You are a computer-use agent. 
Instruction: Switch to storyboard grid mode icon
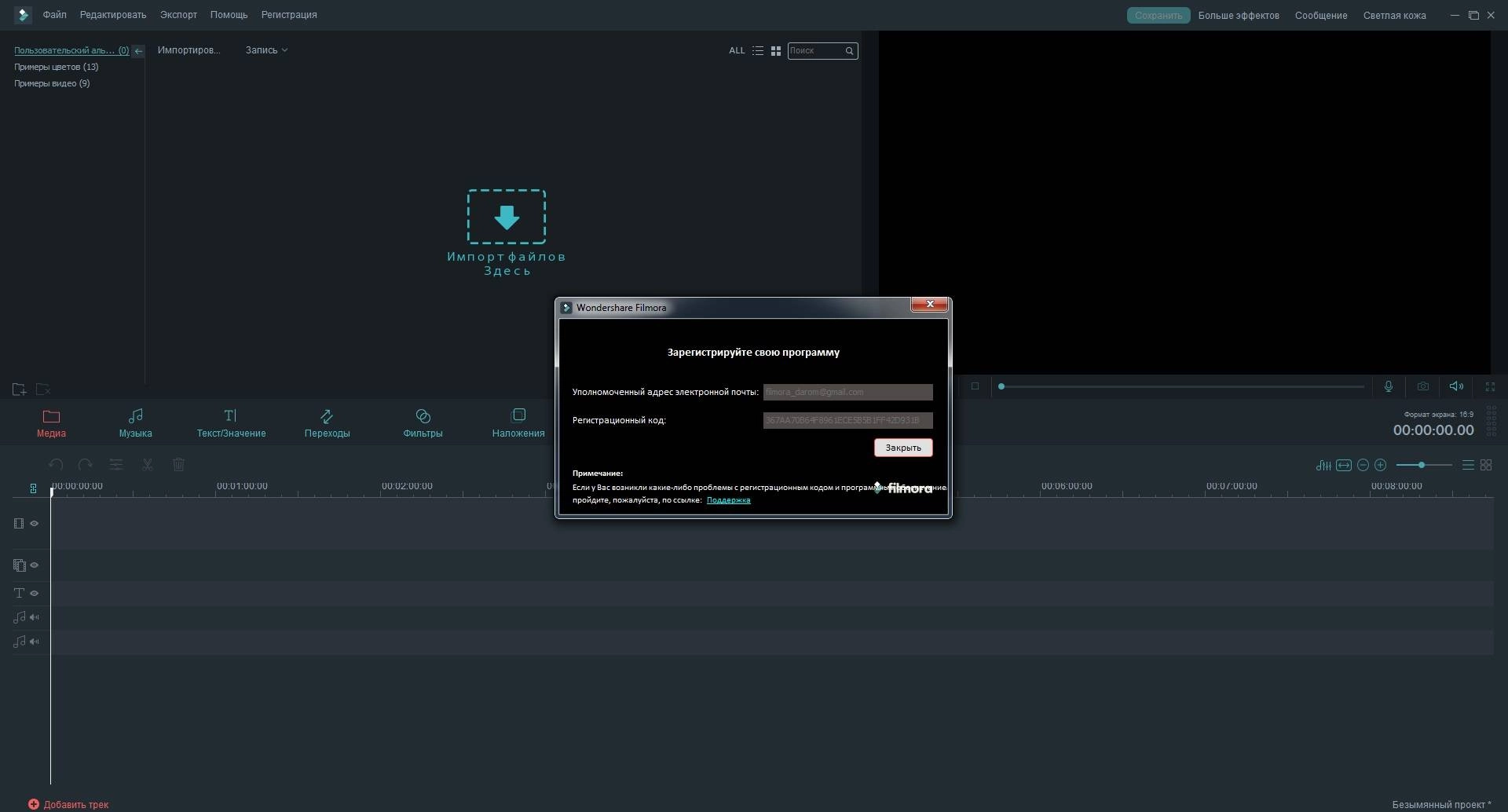1486,465
